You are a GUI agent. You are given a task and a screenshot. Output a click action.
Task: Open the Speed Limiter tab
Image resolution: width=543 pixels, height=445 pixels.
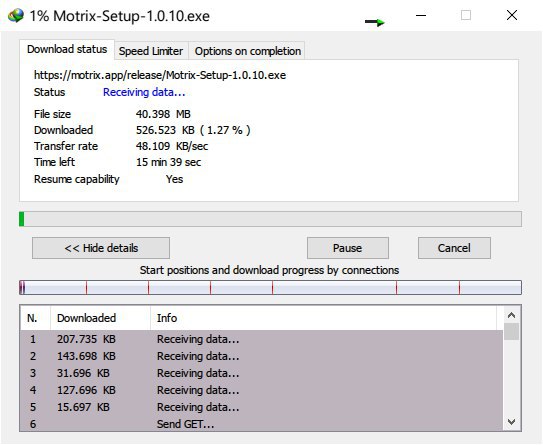pos(151,51)
